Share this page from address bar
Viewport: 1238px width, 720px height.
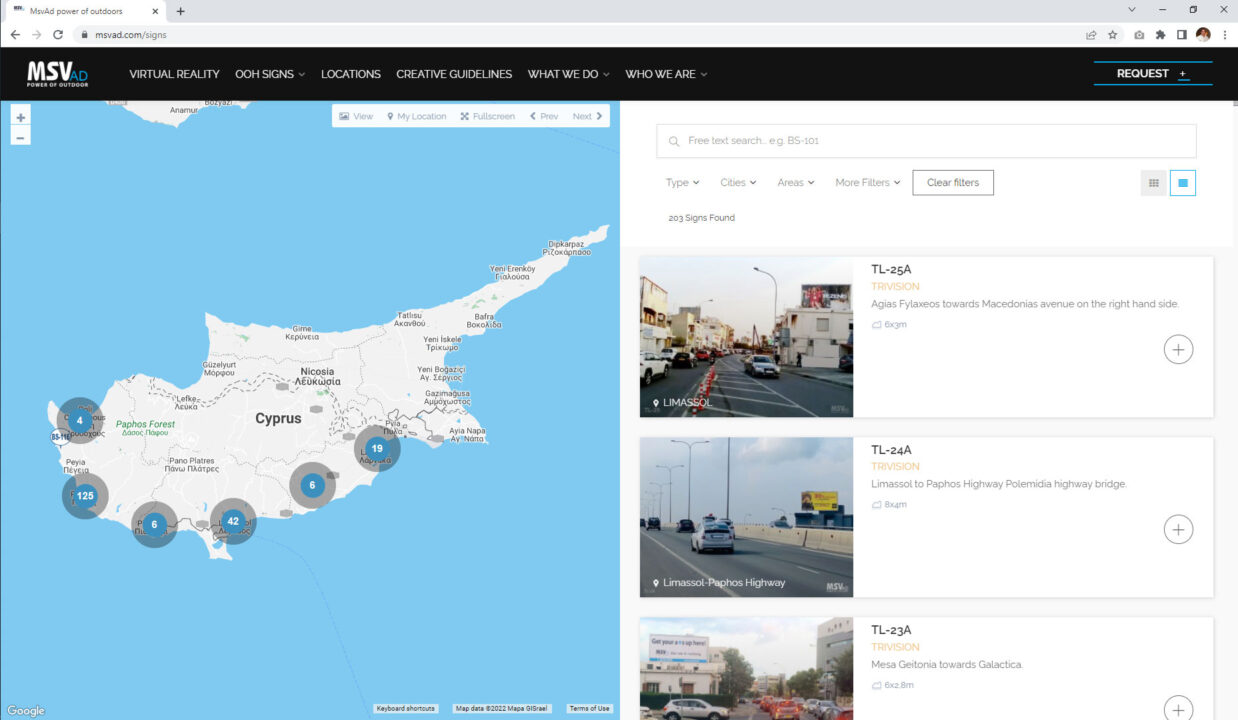coord(1091,34)
